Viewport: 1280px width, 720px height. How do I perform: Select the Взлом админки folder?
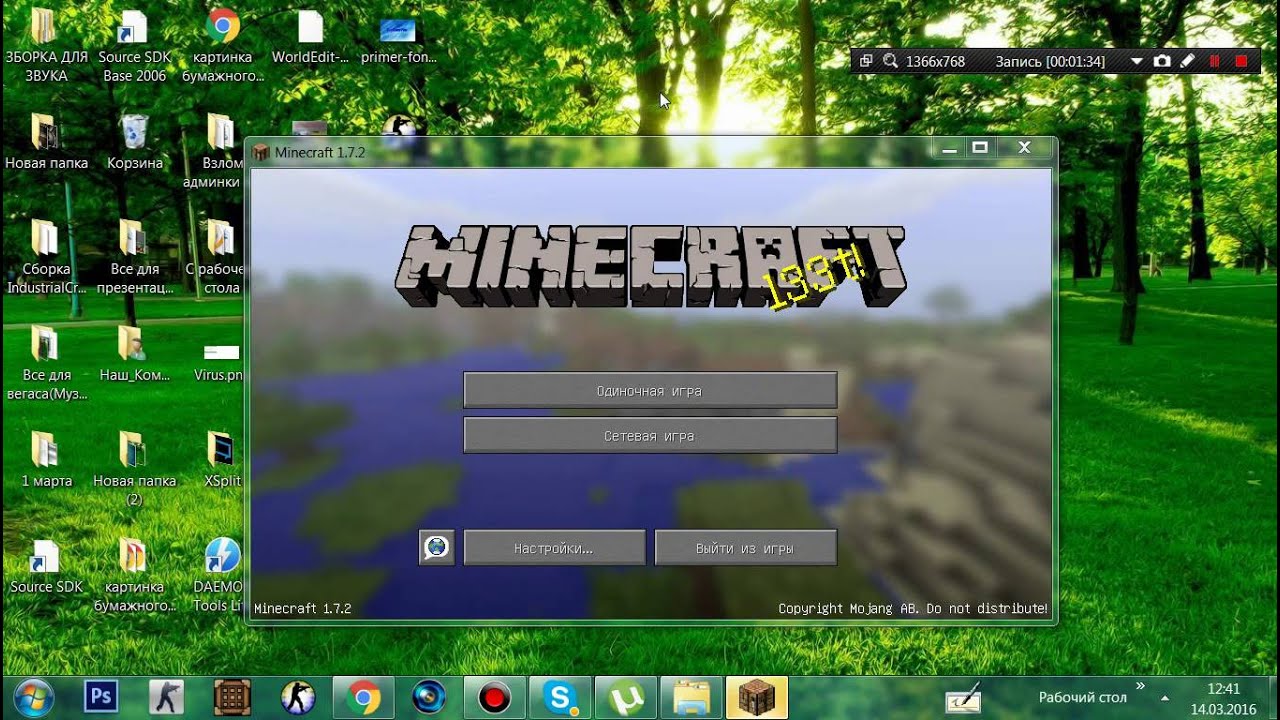[x=215, y=152]
